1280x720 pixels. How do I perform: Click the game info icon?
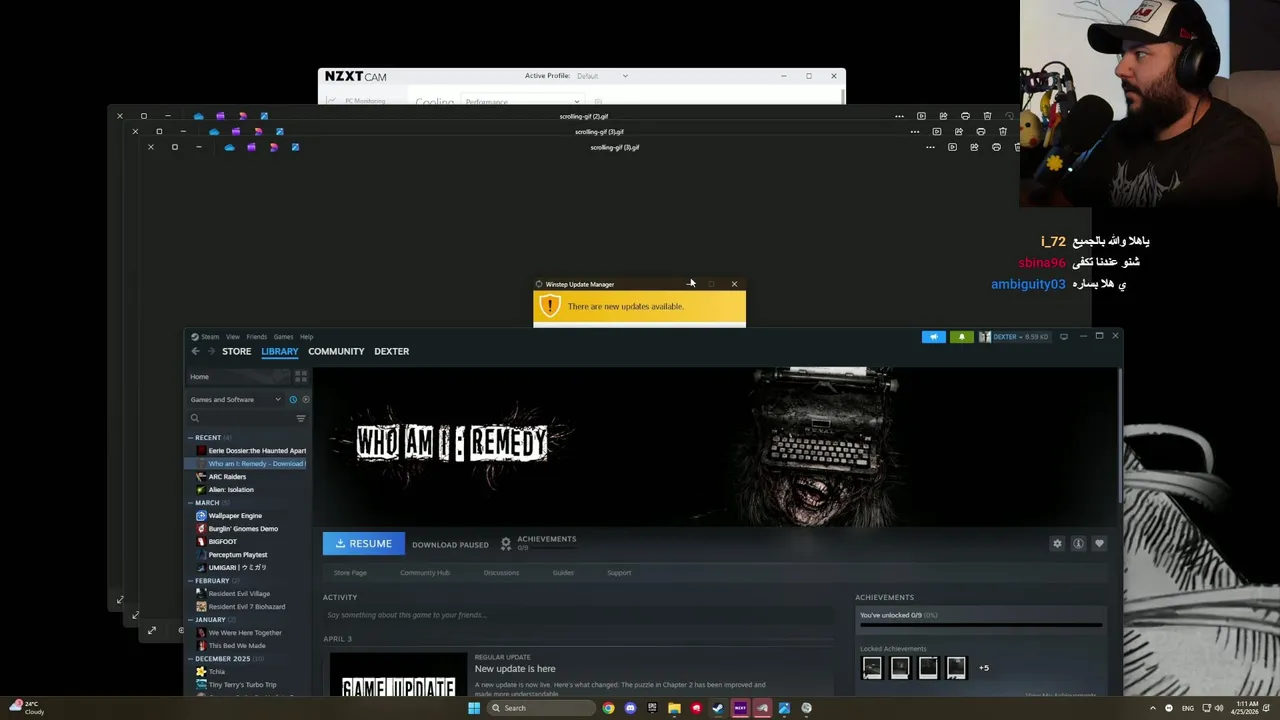[x=1078, y=543]
